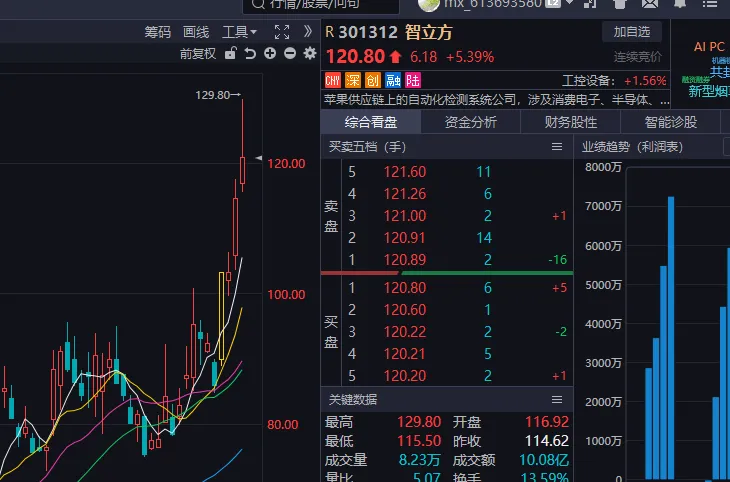Switch to the 财务股性 tab
This screenshot has height=482, width=730.
(571, 122)
